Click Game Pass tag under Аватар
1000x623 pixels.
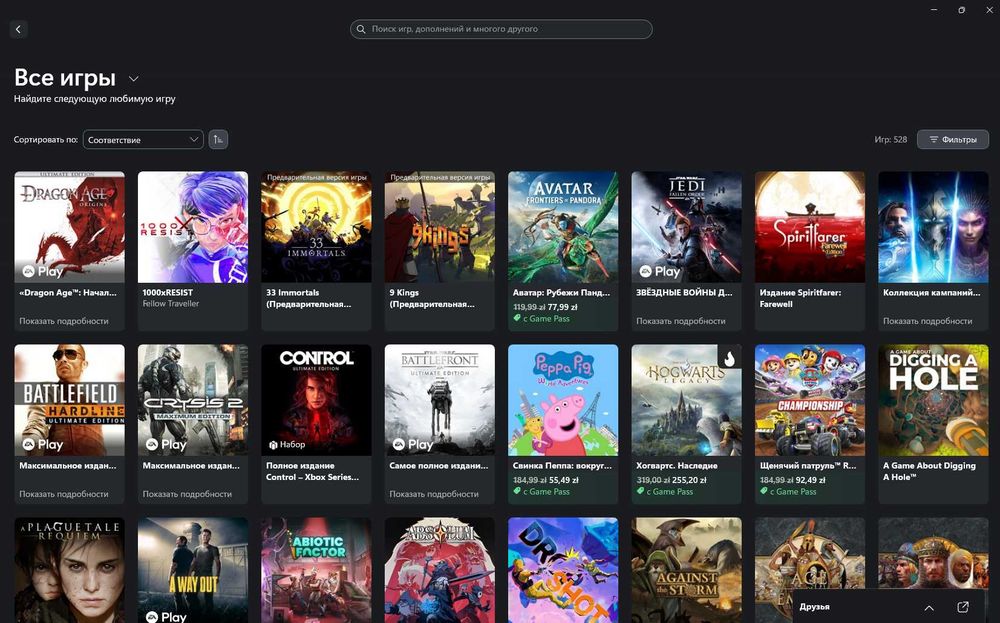pos(541,319)
